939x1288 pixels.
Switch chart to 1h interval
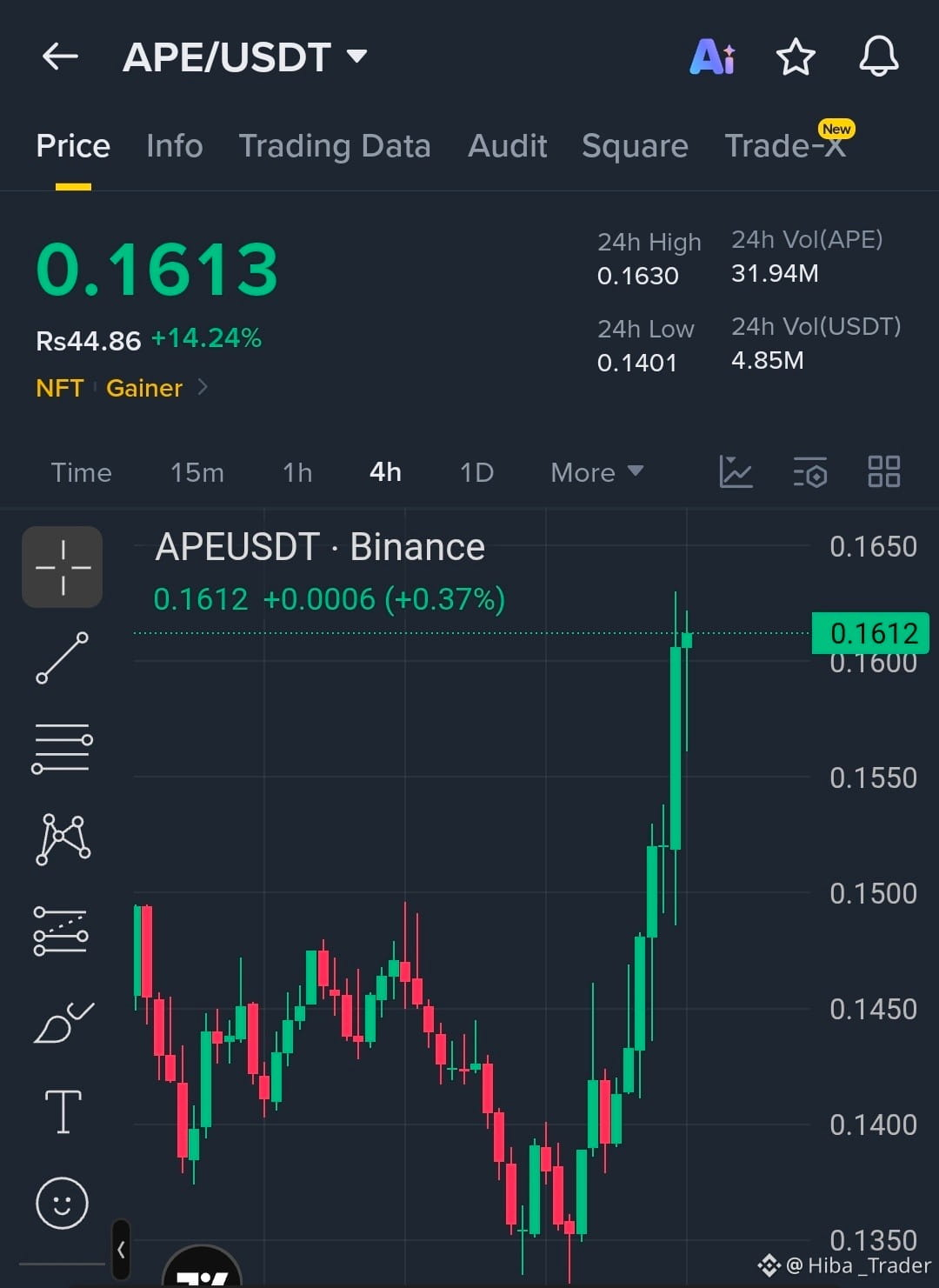(297, 472)
